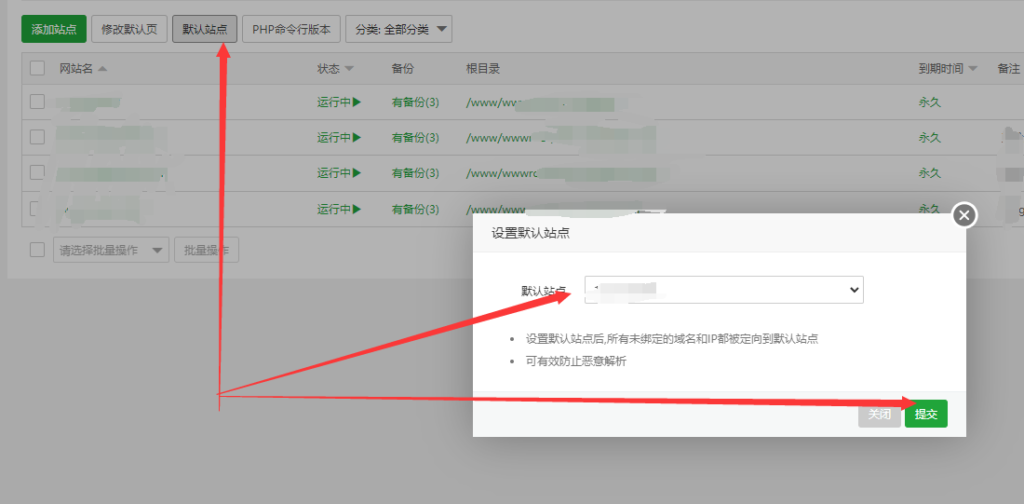The width and height of the screenshot is (1024, 504).
Task: Click 运行中 status in first row
Action: click(340, 102)
